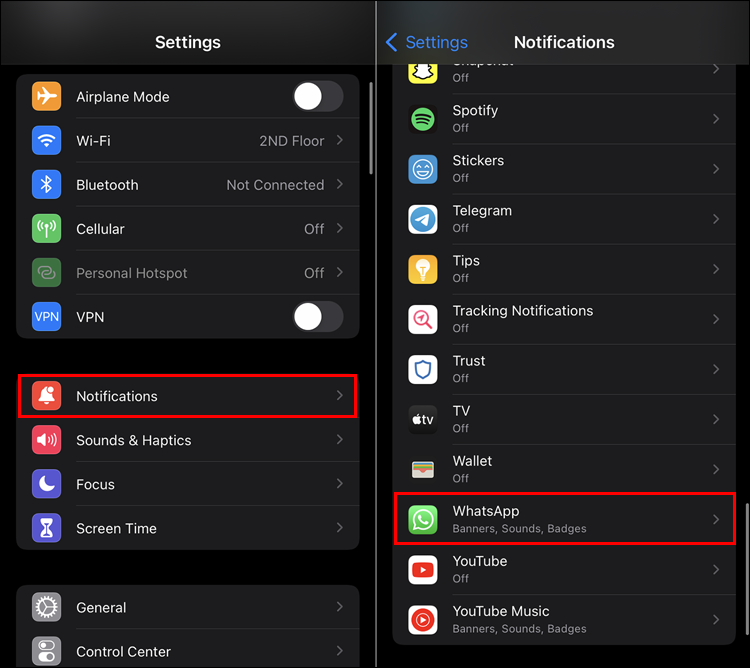Tap the 'Off' status under YouTube
This screenshot has height=668, width=750.
pyautogui.click(x=461, y=579)
